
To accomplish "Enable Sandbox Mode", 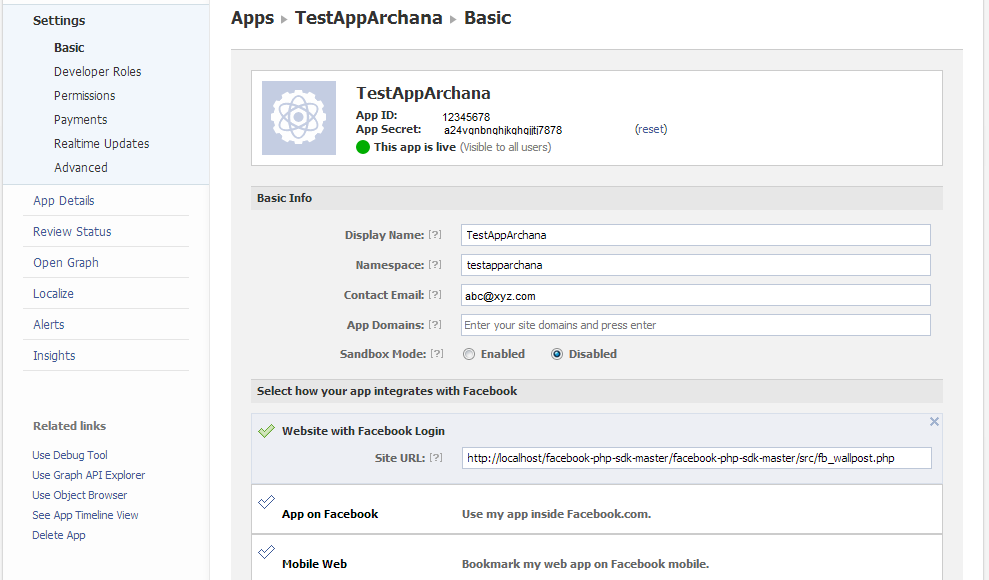I will (469, 353).
